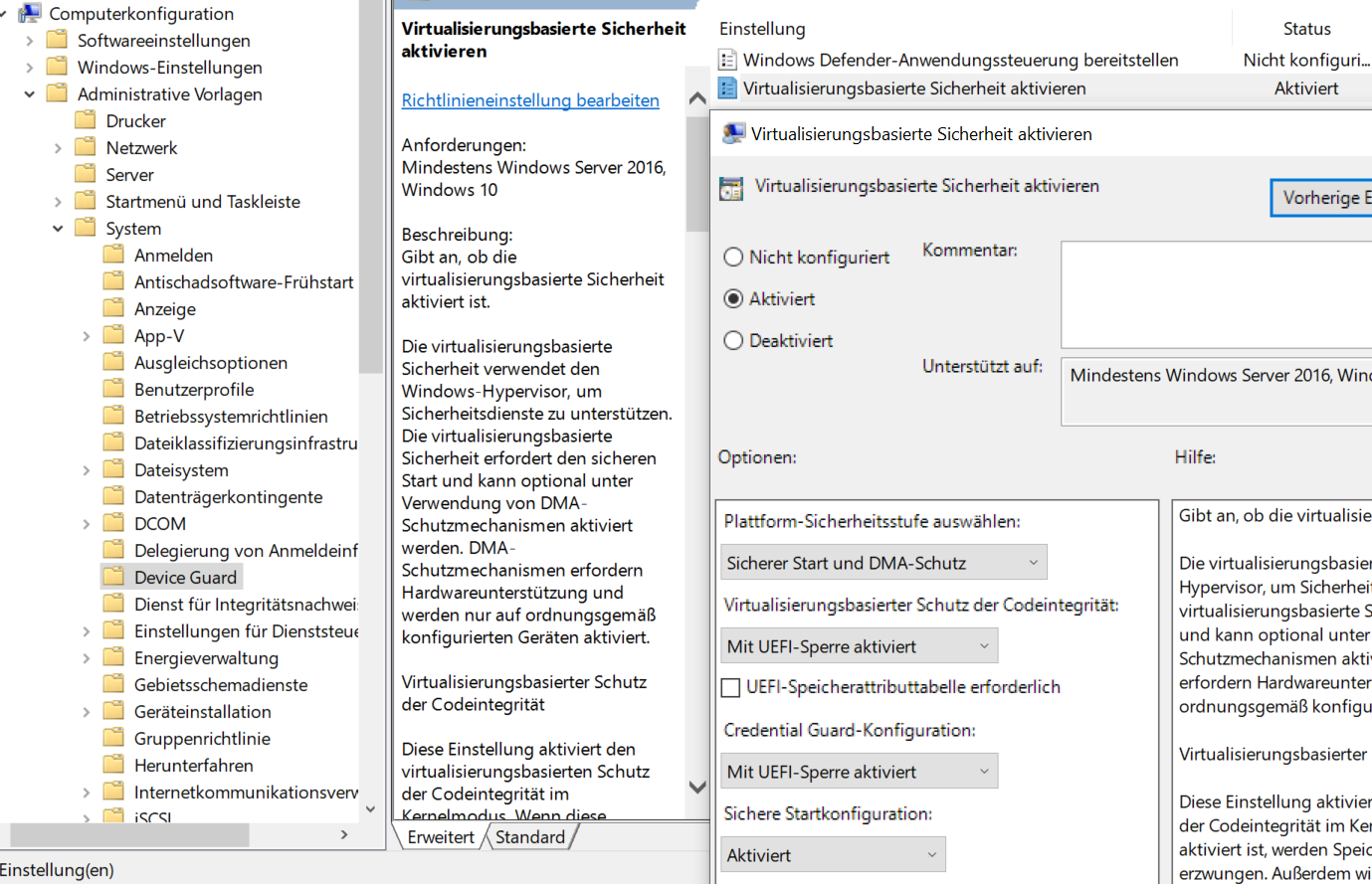Select the Herunterfahren tree item

[x=193, y=766]
